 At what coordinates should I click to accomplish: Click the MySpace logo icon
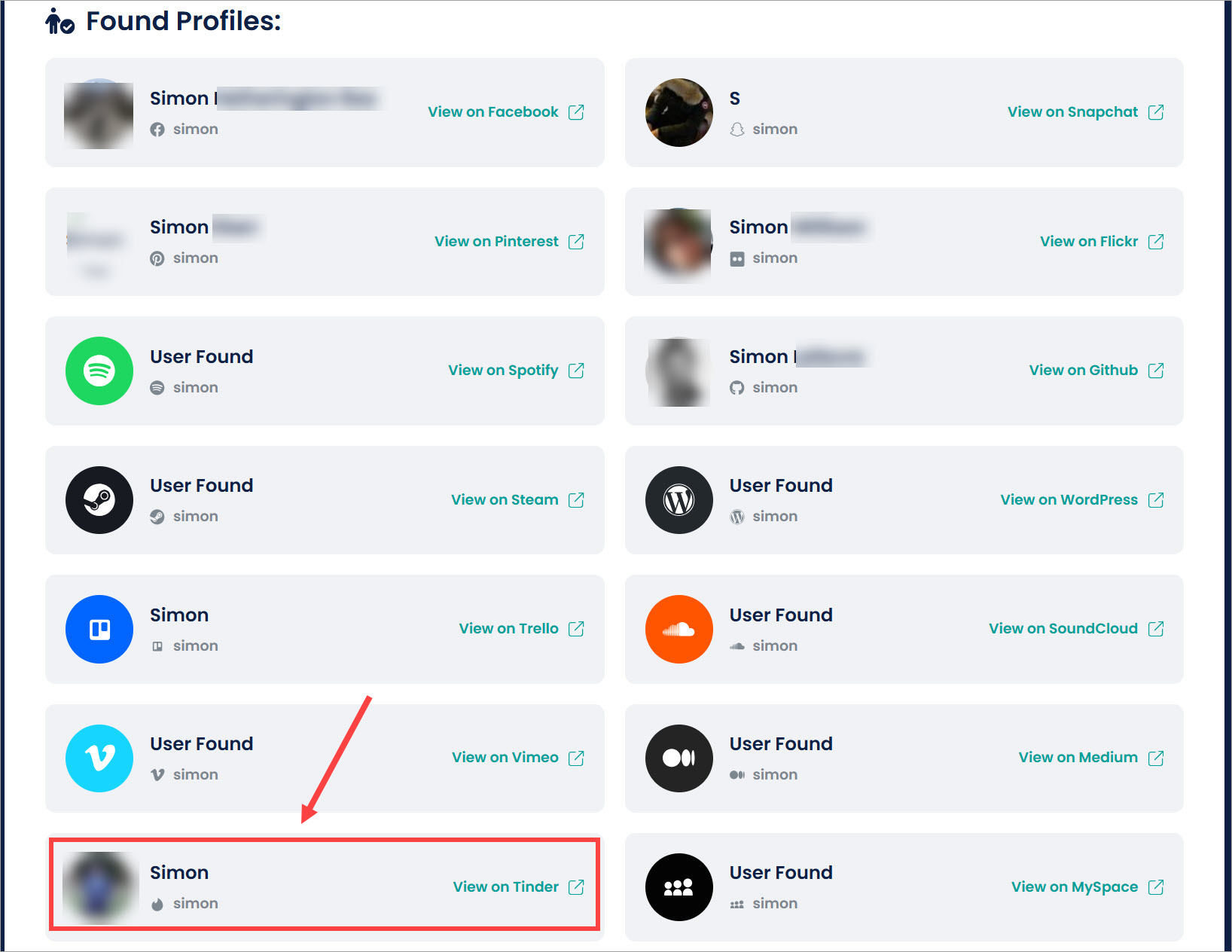(679, 887)
